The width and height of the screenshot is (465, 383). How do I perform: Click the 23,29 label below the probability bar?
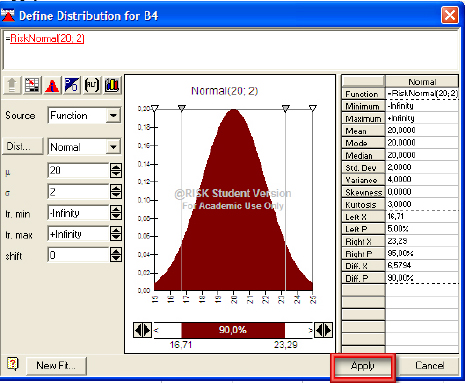click(x=286, y=345)
